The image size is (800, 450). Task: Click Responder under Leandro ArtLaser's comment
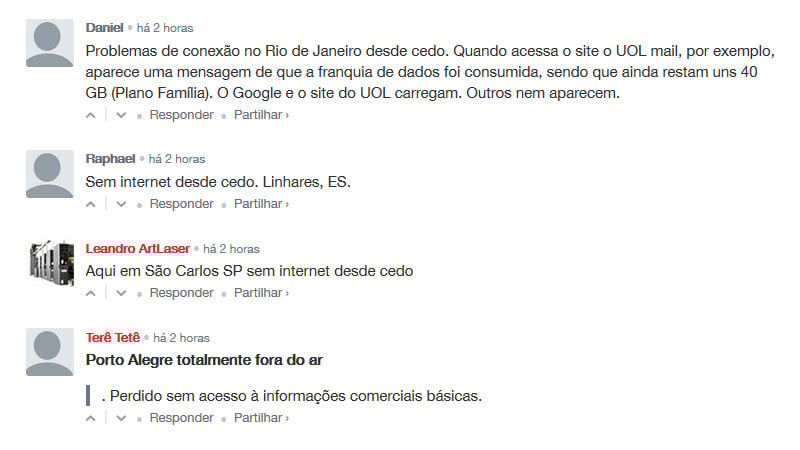pyautogui.click(x=181, y=293)
